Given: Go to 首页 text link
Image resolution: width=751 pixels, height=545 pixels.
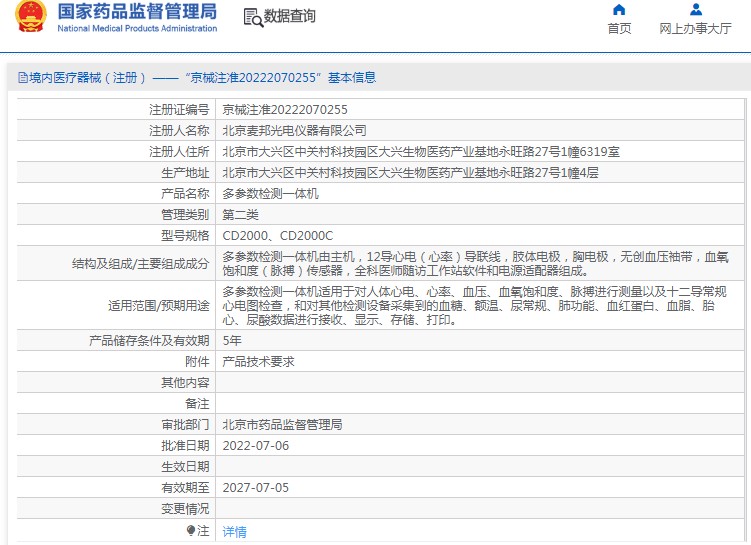Looking at the screenshot, I should (x=619, y=29).
